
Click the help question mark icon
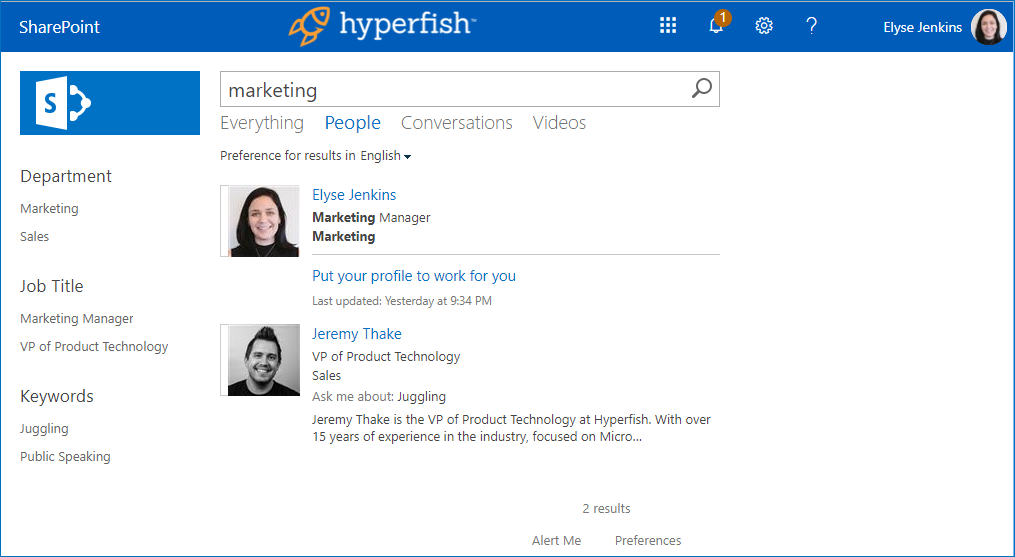click(811, 26)
